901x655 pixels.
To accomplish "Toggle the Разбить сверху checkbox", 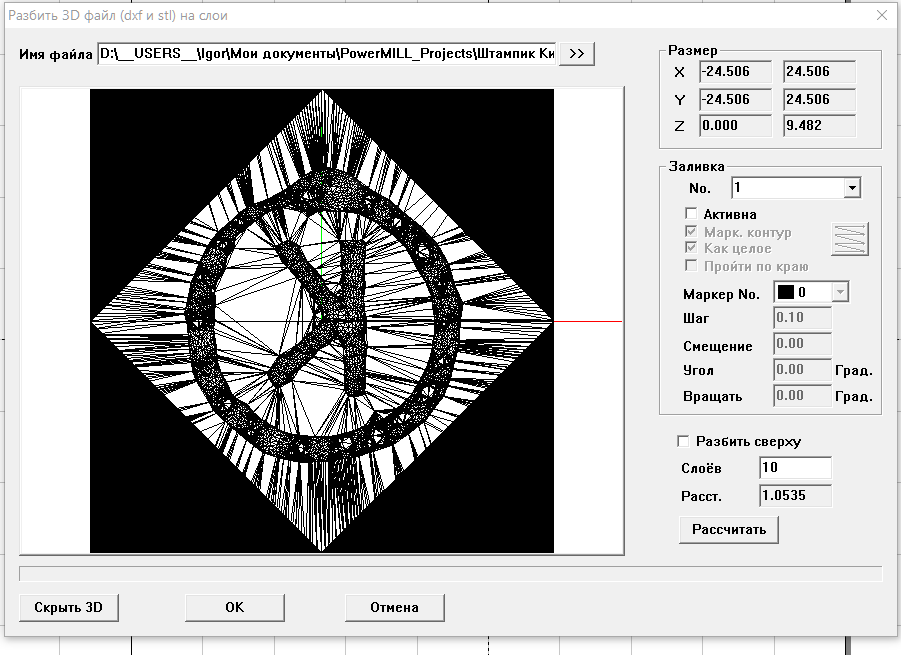I will tap(684, 441).
